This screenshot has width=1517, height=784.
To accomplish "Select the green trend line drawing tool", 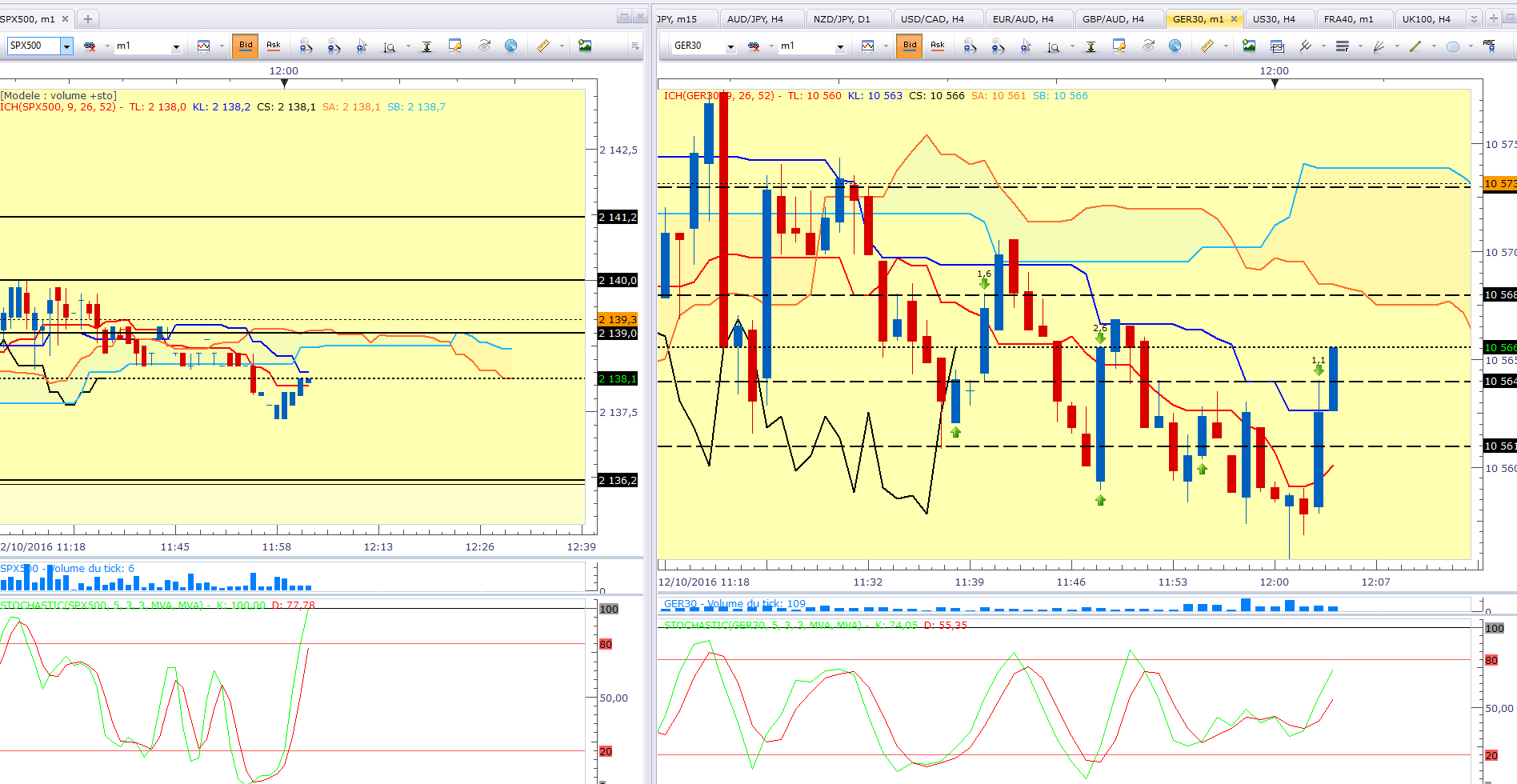I will (x=1415, y=46).
